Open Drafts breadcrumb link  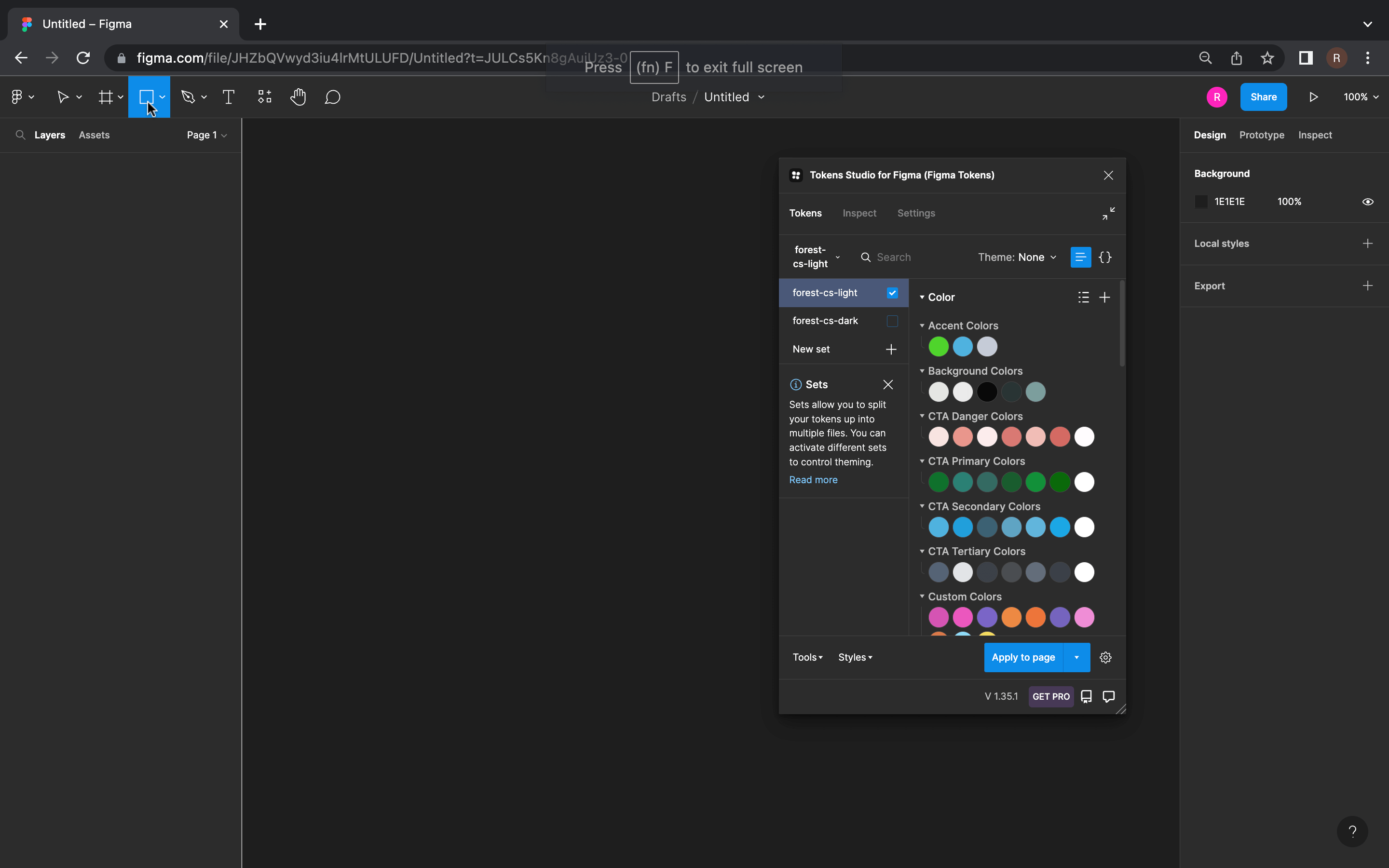click(x=668, y=97)
